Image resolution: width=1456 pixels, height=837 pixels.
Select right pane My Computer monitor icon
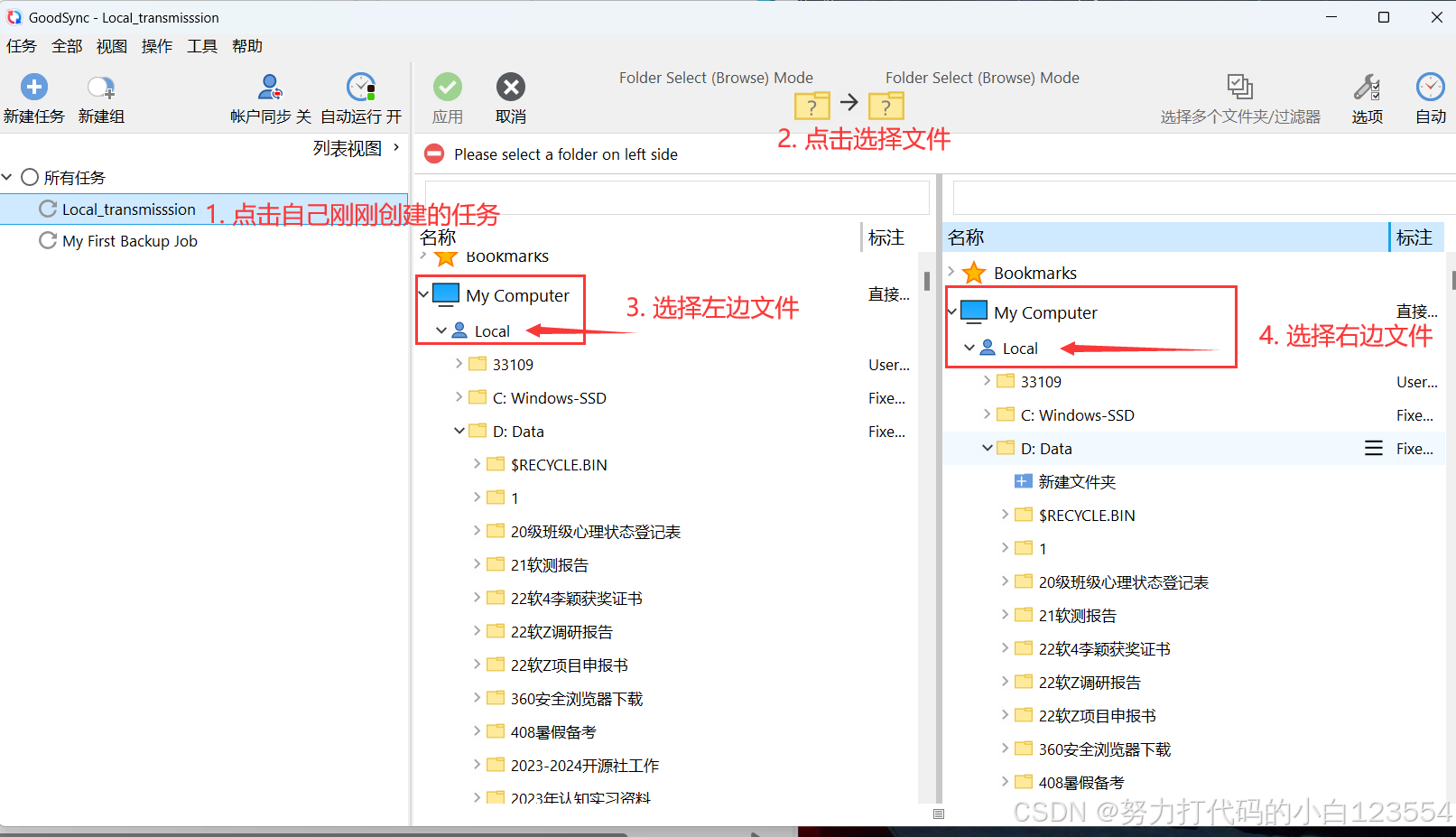point(974,312)
